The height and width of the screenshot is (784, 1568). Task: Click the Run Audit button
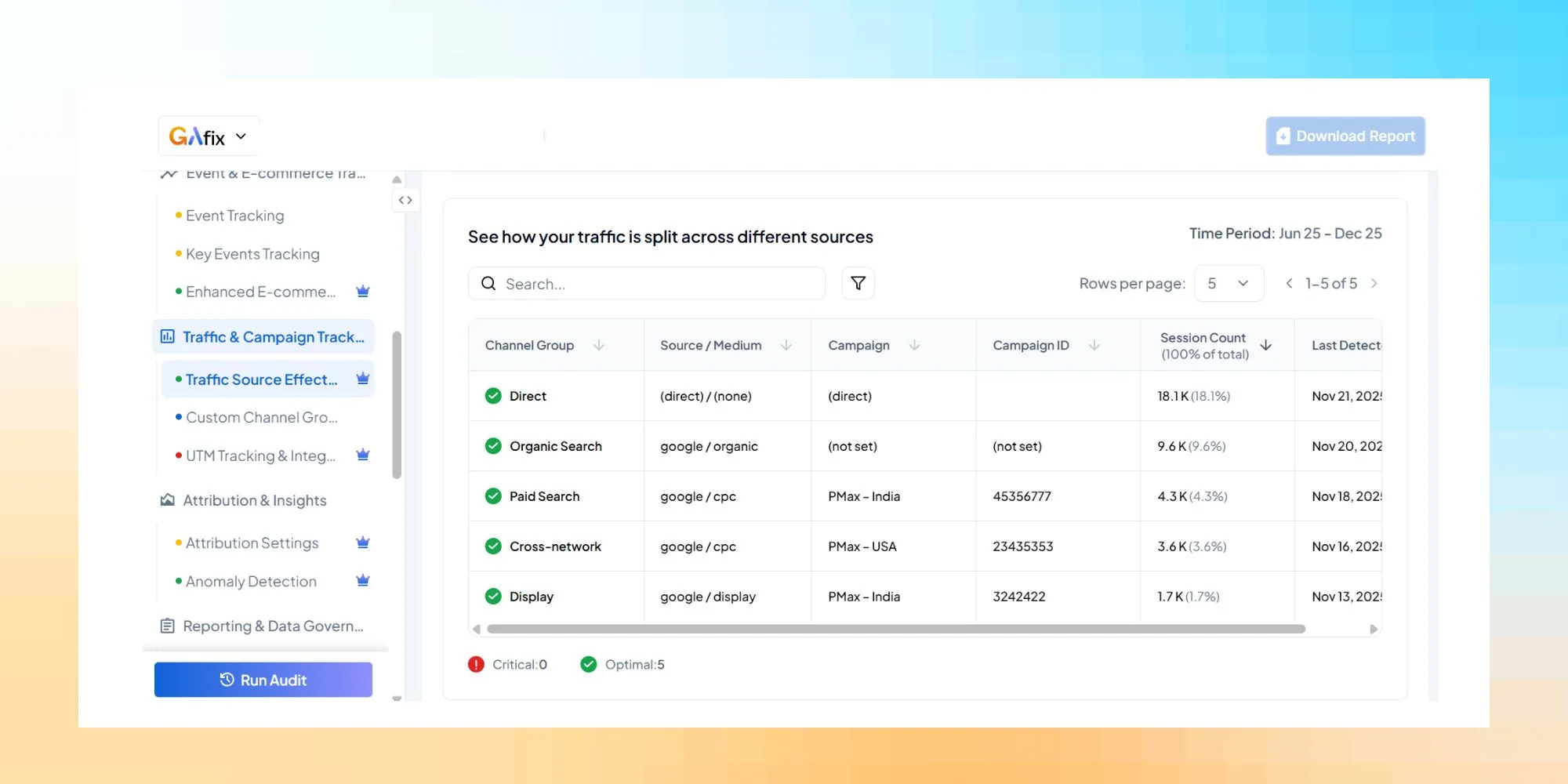click(x=263, y=679)
